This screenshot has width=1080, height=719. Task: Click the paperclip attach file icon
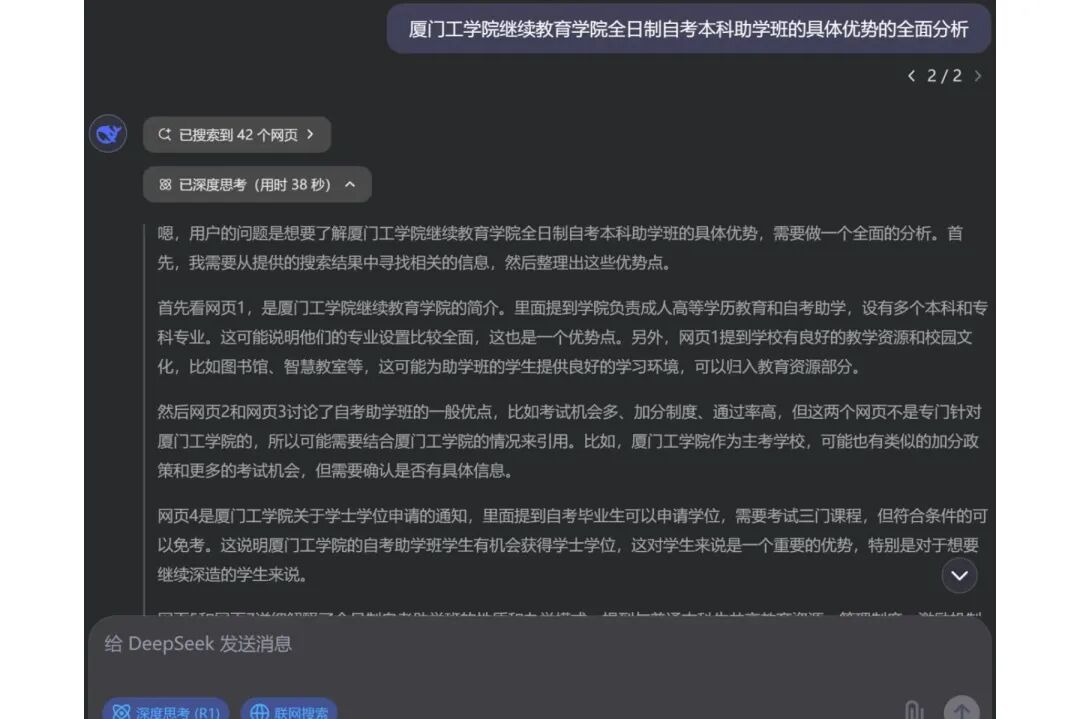913,709
